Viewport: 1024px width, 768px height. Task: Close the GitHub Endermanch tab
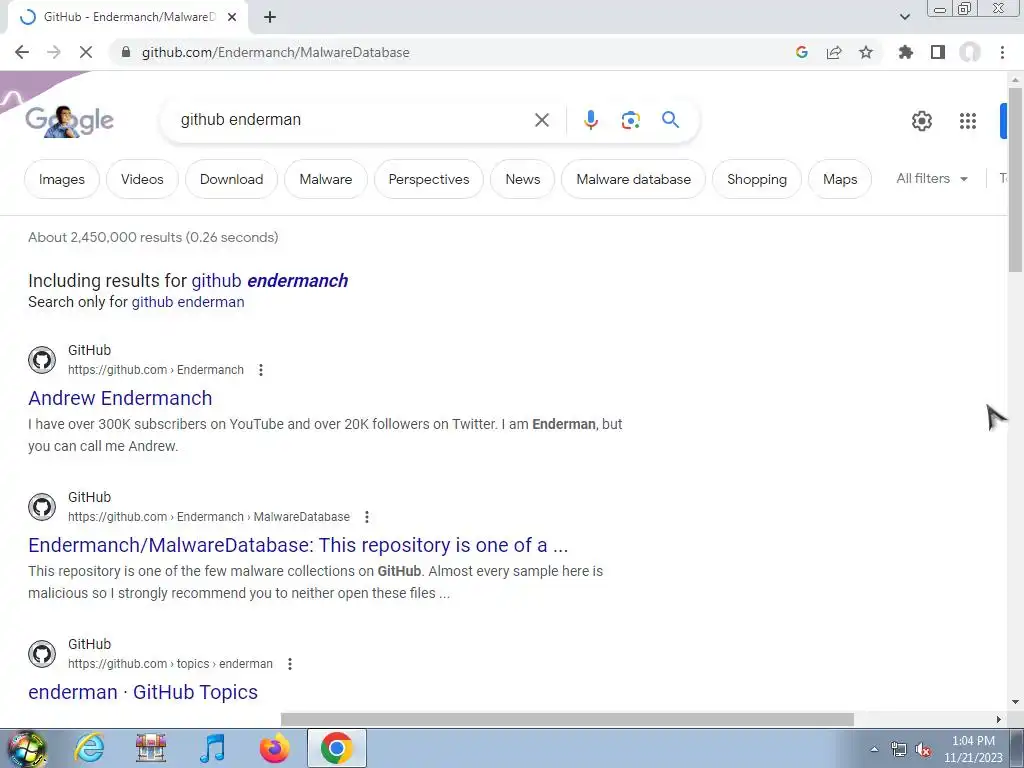coord(232,18)
